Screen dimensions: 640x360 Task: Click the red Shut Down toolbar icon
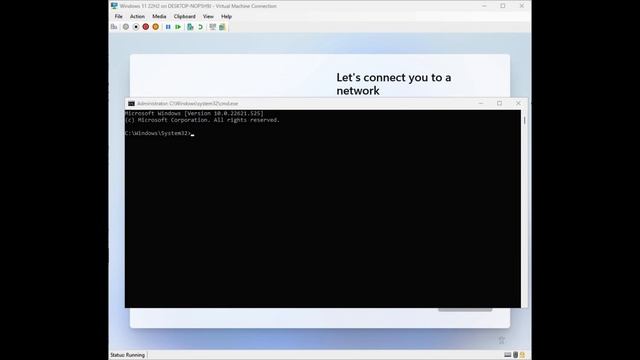tap(146, 27)
